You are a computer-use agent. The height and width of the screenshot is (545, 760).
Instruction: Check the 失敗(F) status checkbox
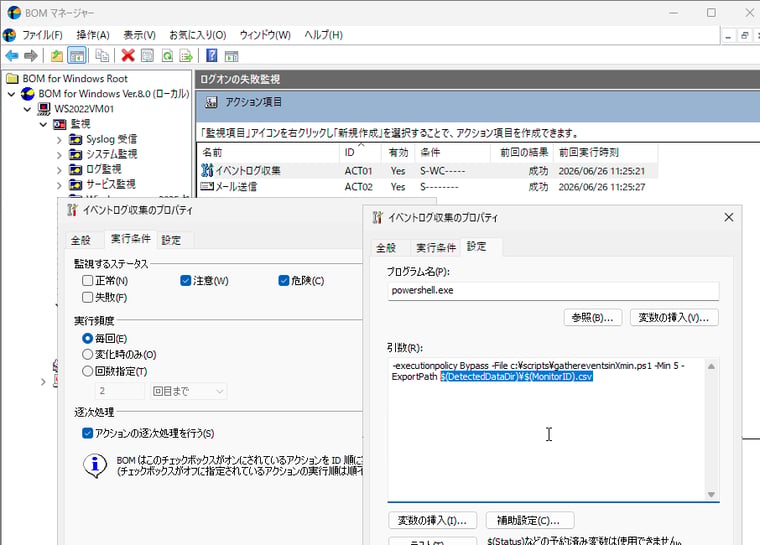(x=87, y=297)
